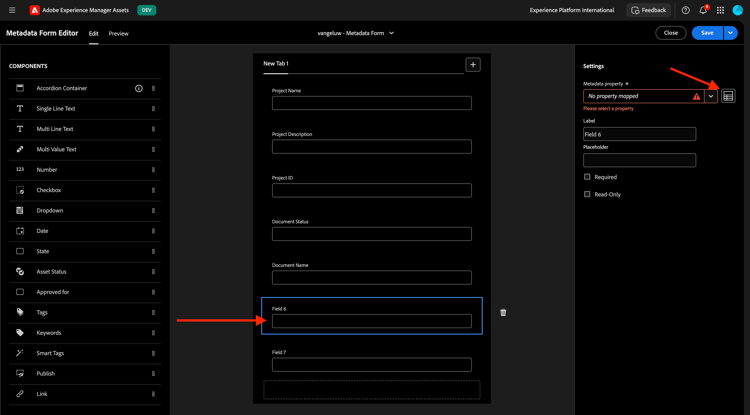Select the Single Line Text component icon
The height and width of the screenshot is (415, 750).
coord(20,109)
